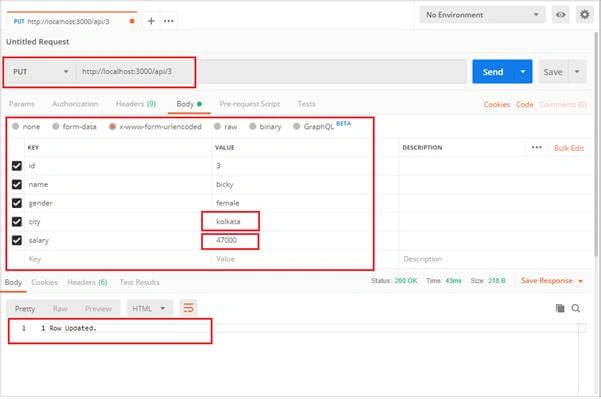Image resolution: width=601 pixels, height=399 pixels.
Task: Click the environment quick look eye icon
Action: [x=560, y=15]
